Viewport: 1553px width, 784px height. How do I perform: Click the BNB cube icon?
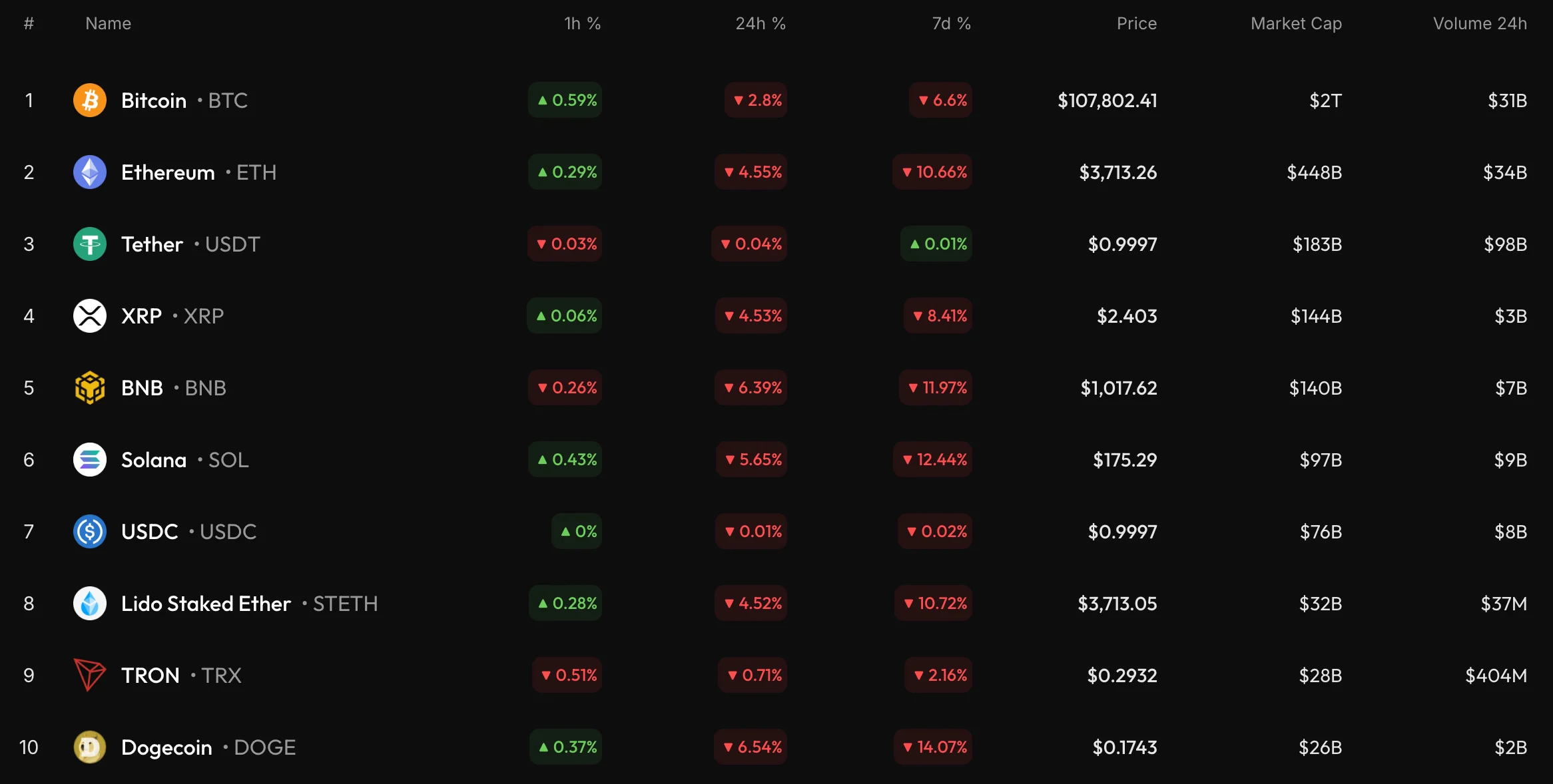(x=90, y=388)
